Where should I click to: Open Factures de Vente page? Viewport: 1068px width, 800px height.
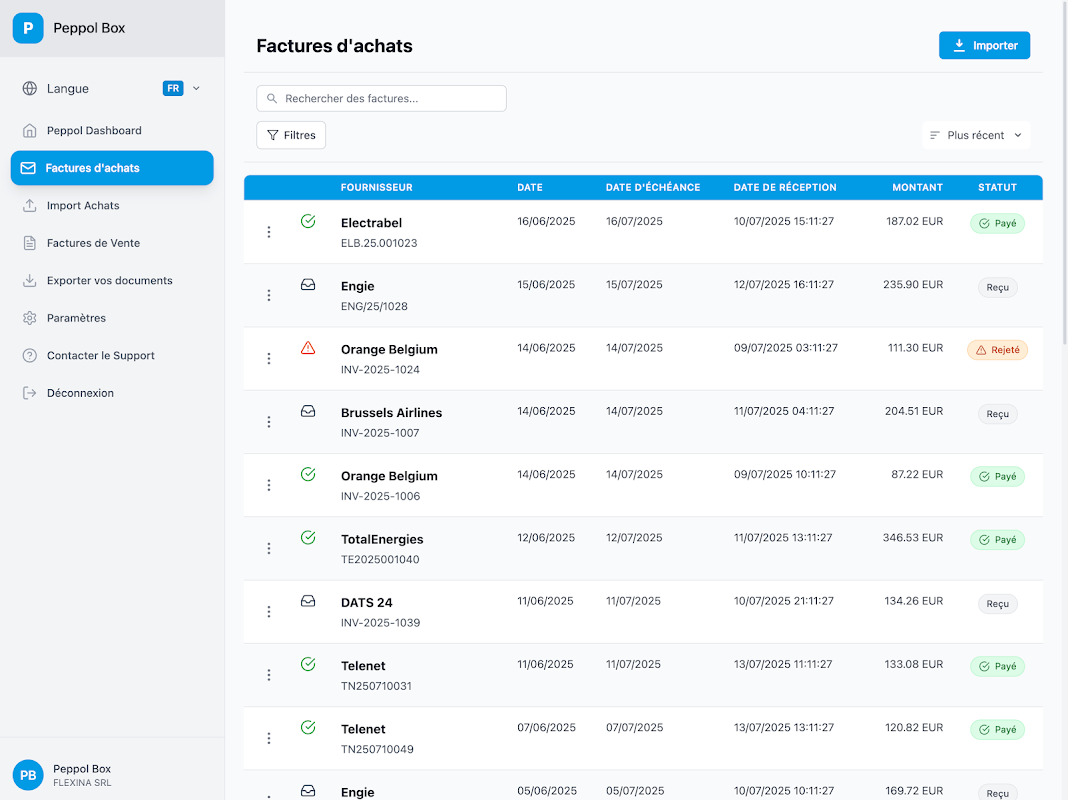coord(112,243)
